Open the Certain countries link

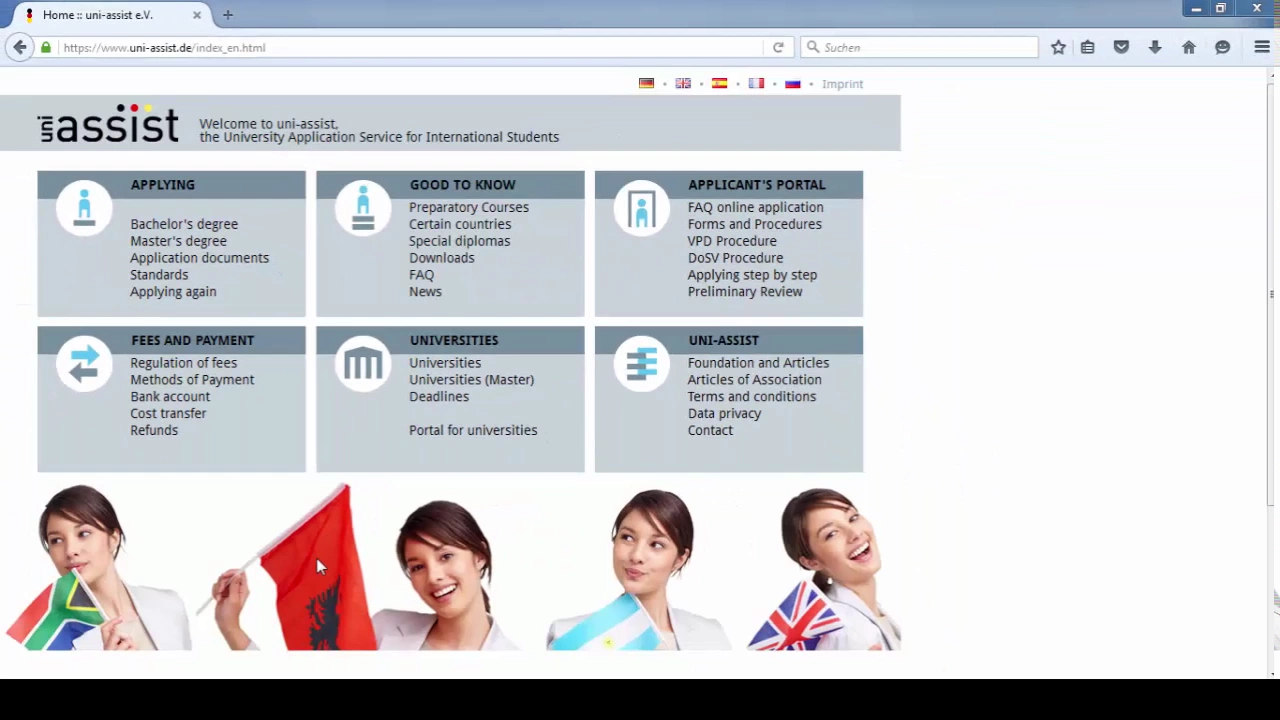pyautogui.click(x=460, y=224)
